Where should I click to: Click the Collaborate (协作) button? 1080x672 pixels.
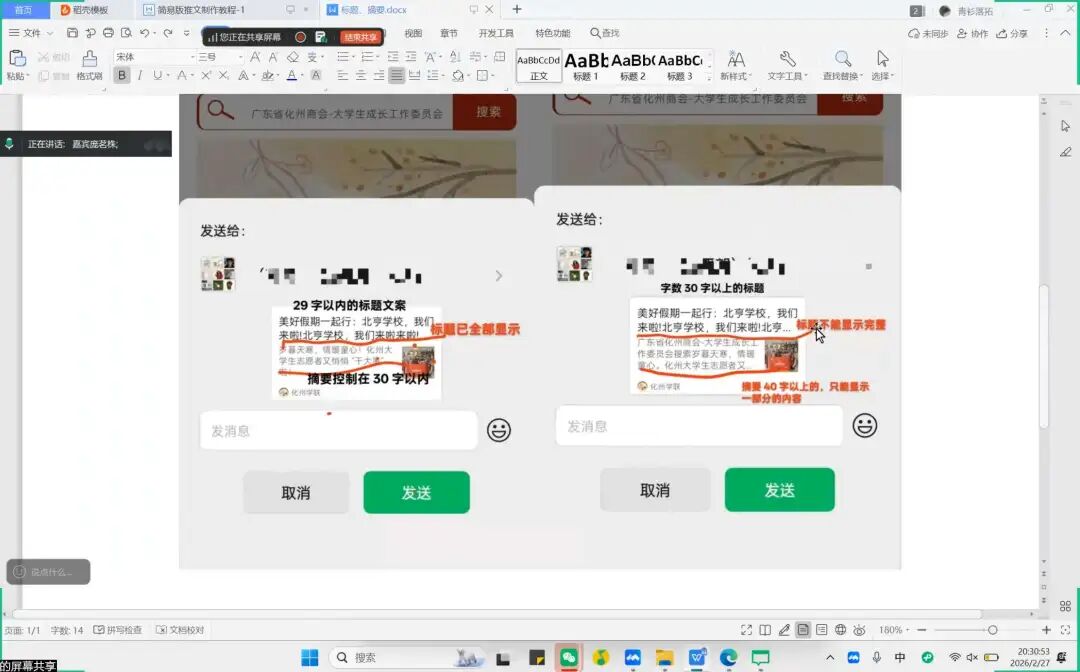(975, 33)
